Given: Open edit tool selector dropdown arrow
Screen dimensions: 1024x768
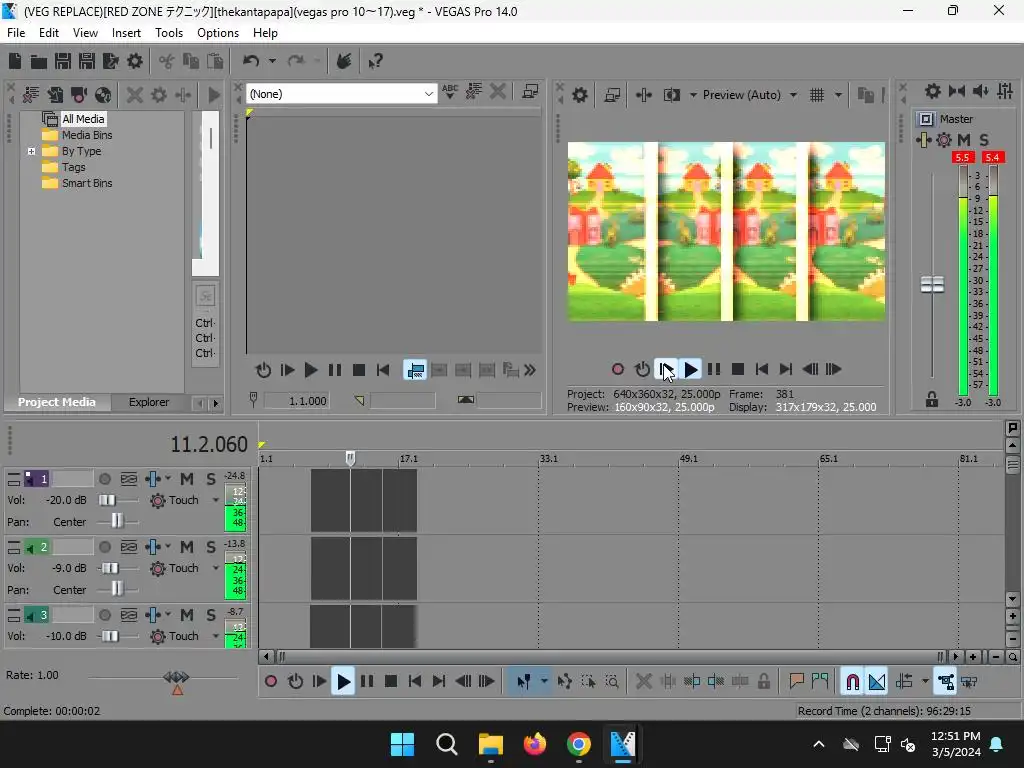Looking at the screenshot, I should [544, 682].
